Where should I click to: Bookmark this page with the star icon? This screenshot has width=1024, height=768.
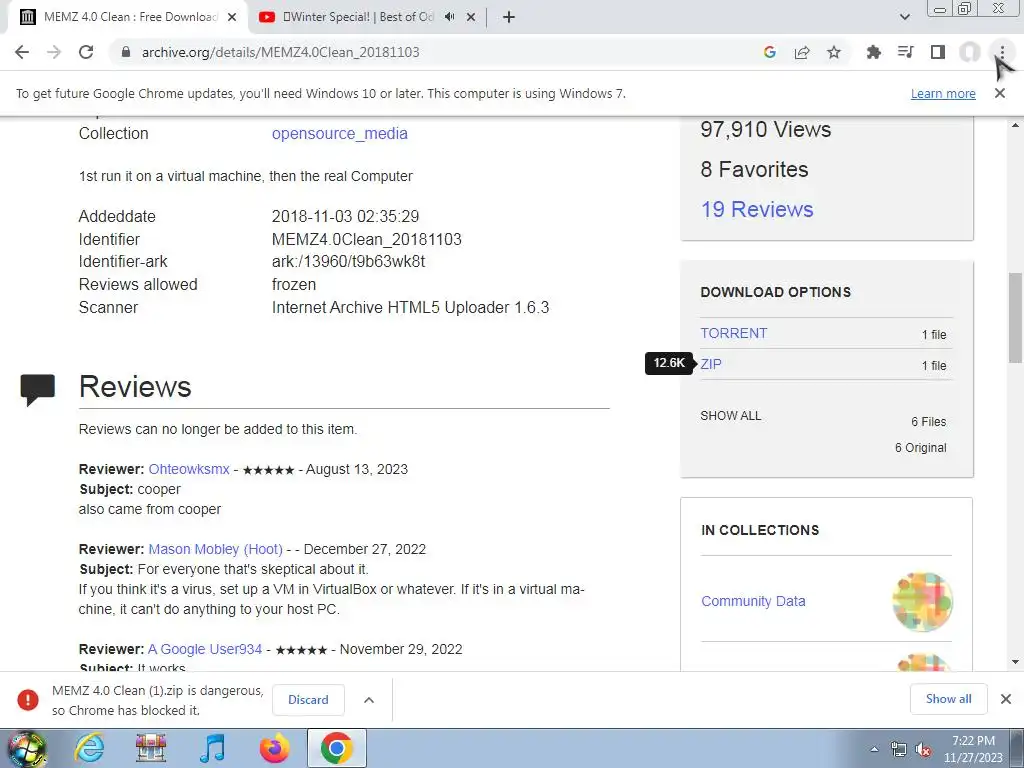point(834,52)
